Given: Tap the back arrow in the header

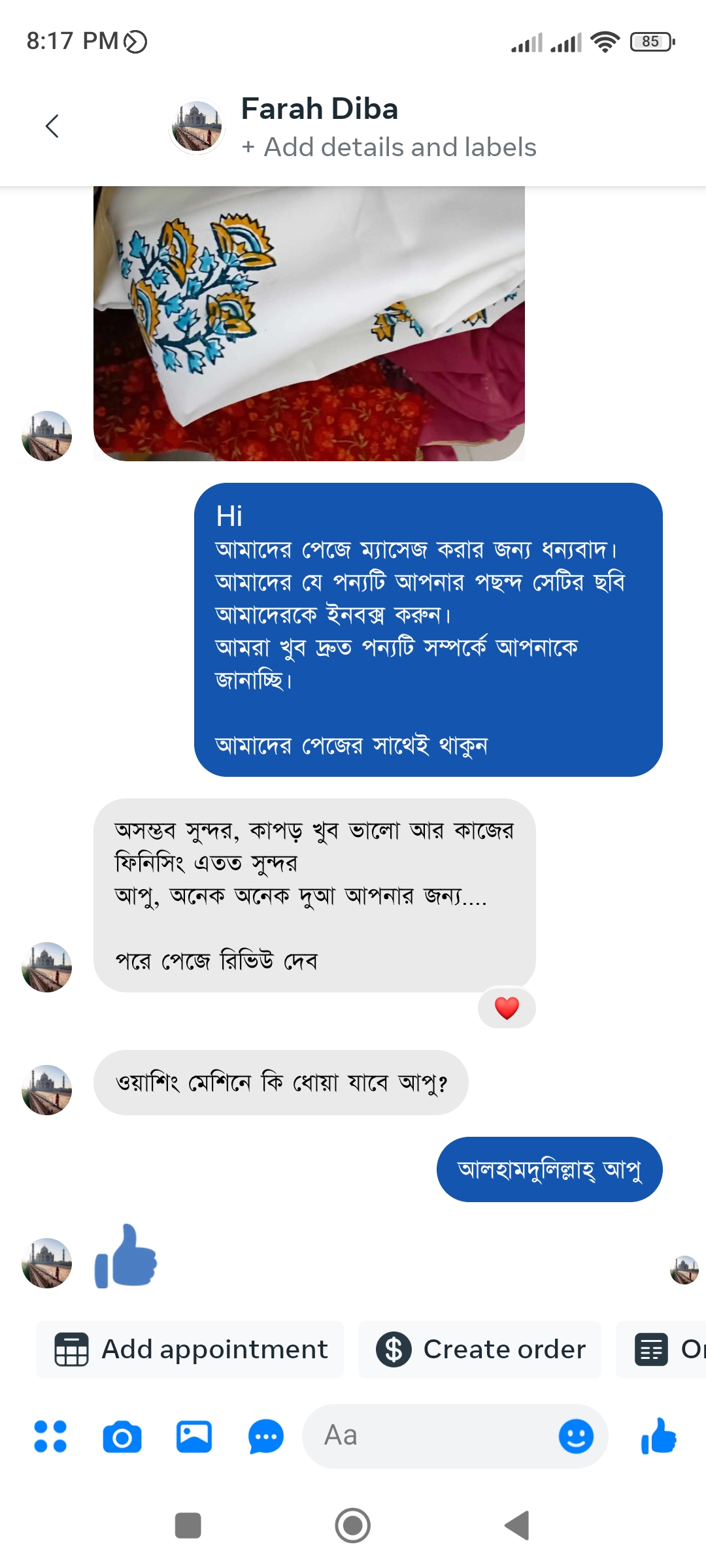Looking at the screenshot, I should [x=52, y=126].
